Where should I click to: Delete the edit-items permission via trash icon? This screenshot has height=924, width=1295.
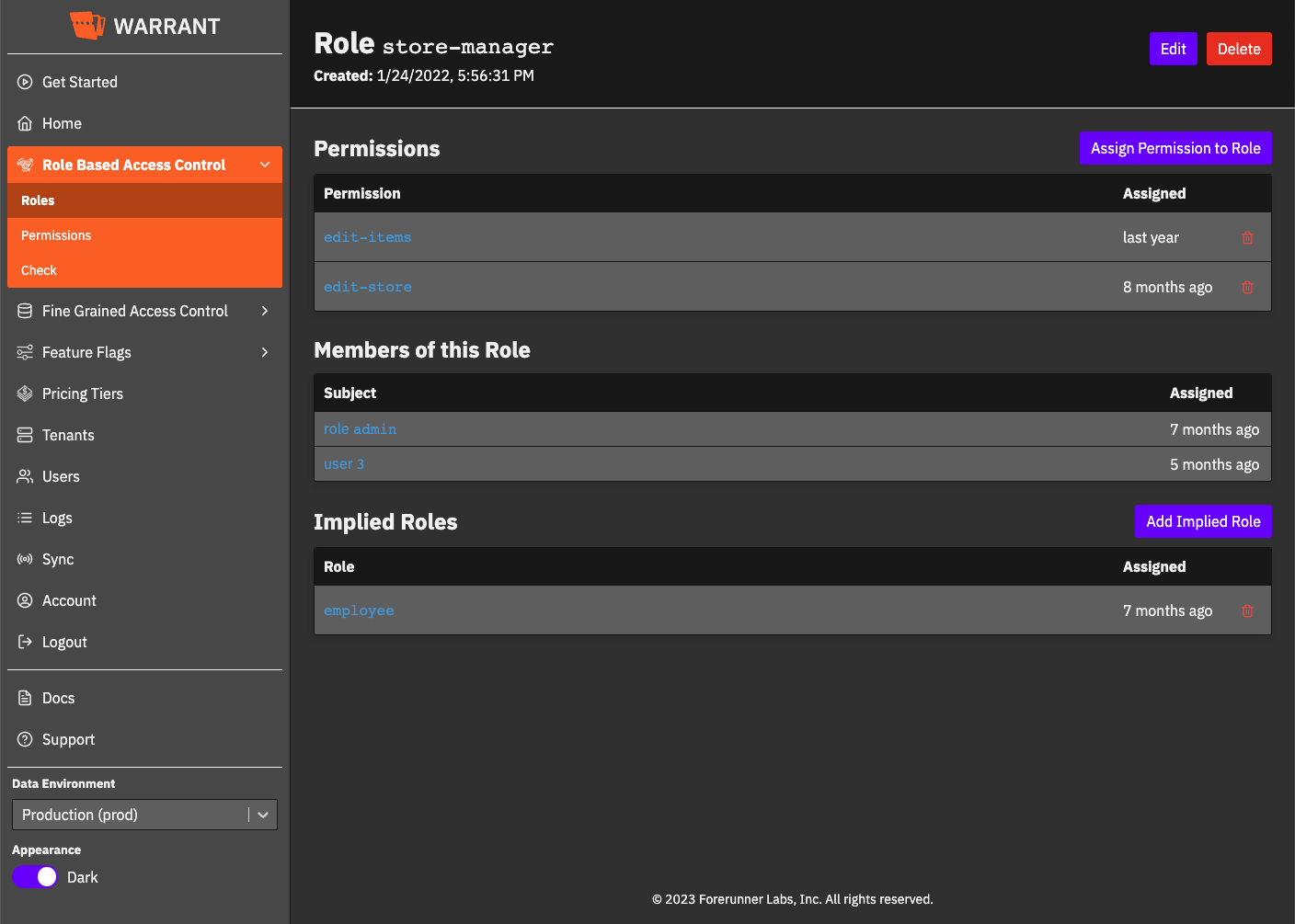[x=1247, y=238]
